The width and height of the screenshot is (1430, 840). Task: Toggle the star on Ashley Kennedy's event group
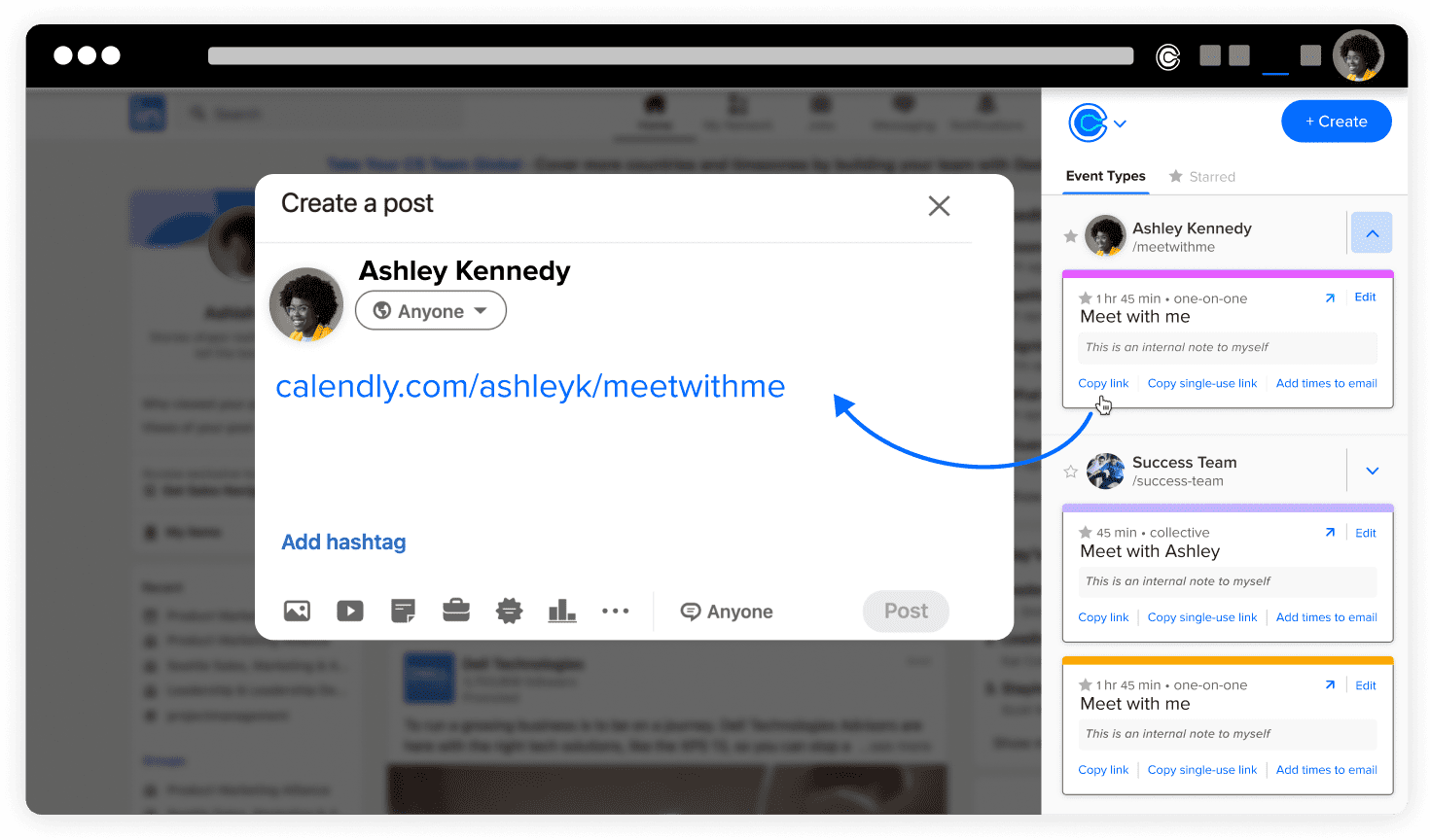[x=1070, y=236]
